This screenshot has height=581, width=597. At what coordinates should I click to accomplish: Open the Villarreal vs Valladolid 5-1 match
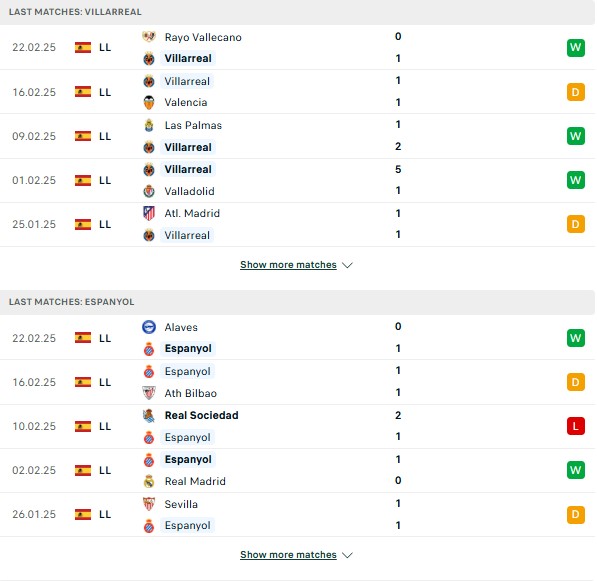pyautogui.click(x=298, y=180)
